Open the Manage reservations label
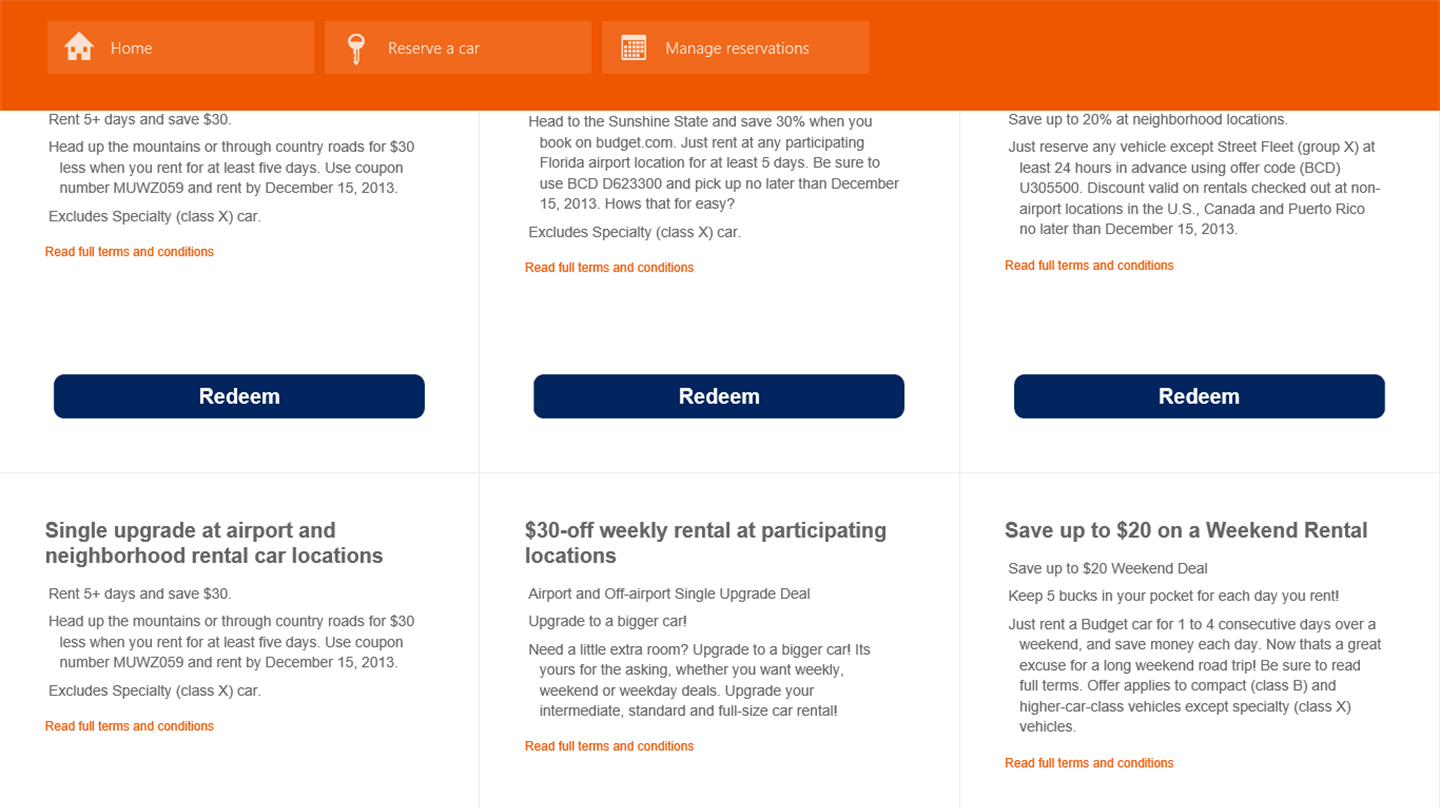Image resolution: width=1440 pixels, height=810 pixels. (736, 48)
